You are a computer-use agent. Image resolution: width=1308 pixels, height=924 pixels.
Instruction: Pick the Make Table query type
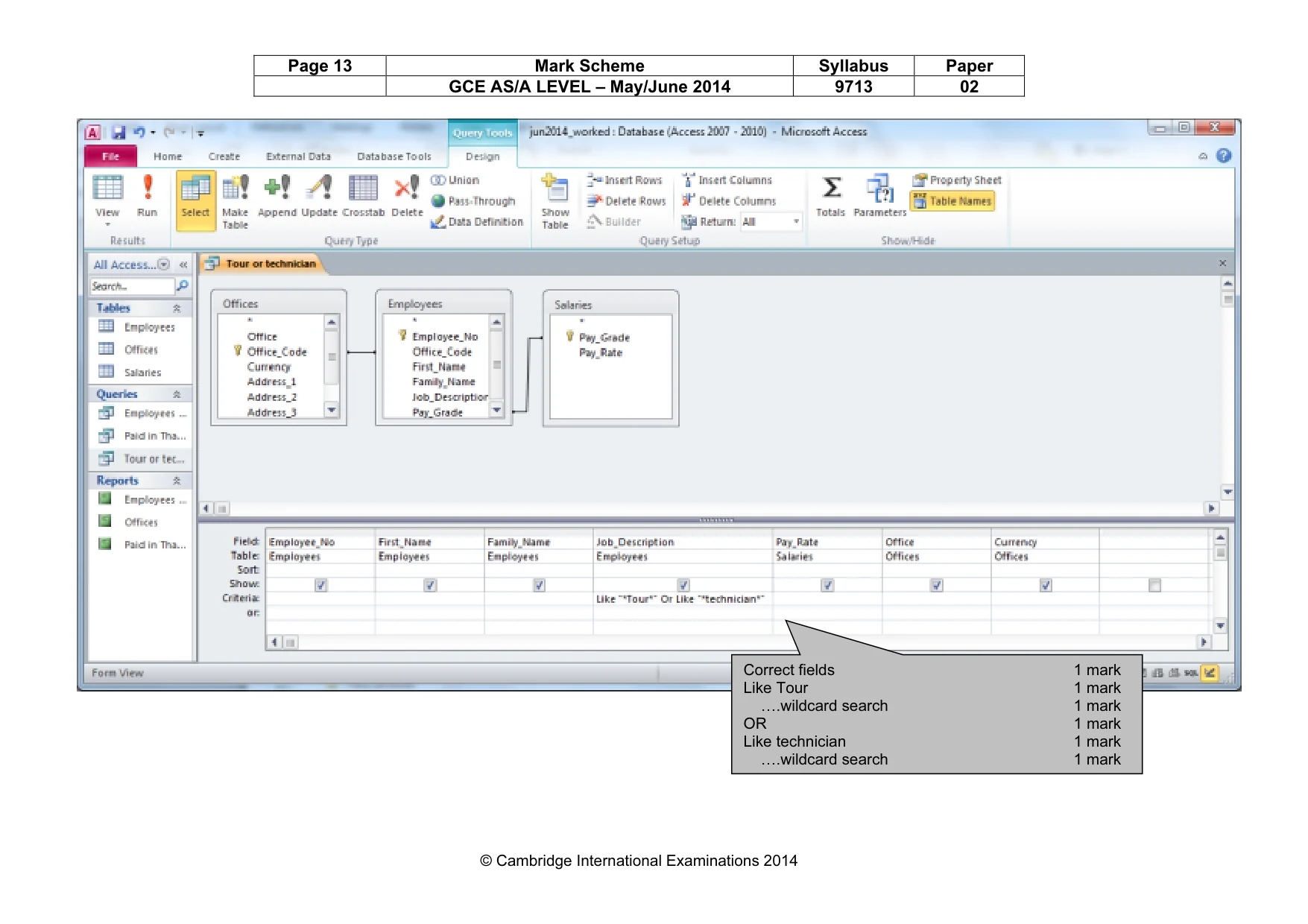click(x=235, y=201)
